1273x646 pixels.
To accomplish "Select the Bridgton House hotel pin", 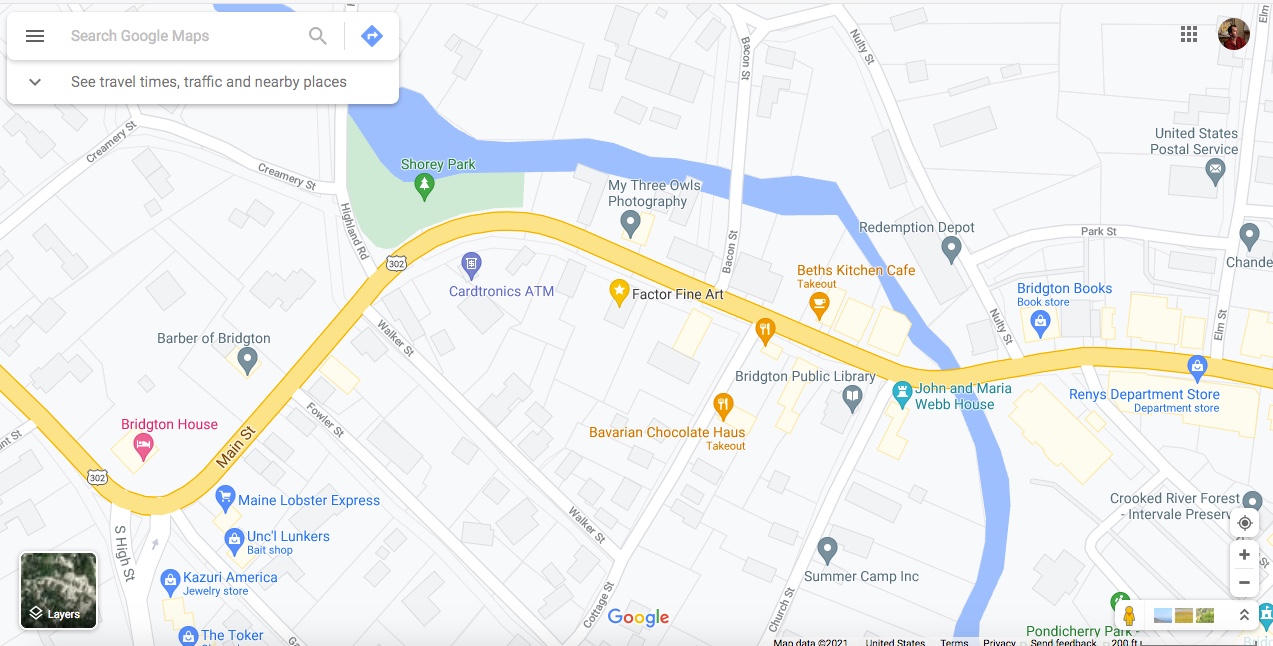I will [143, 447].
